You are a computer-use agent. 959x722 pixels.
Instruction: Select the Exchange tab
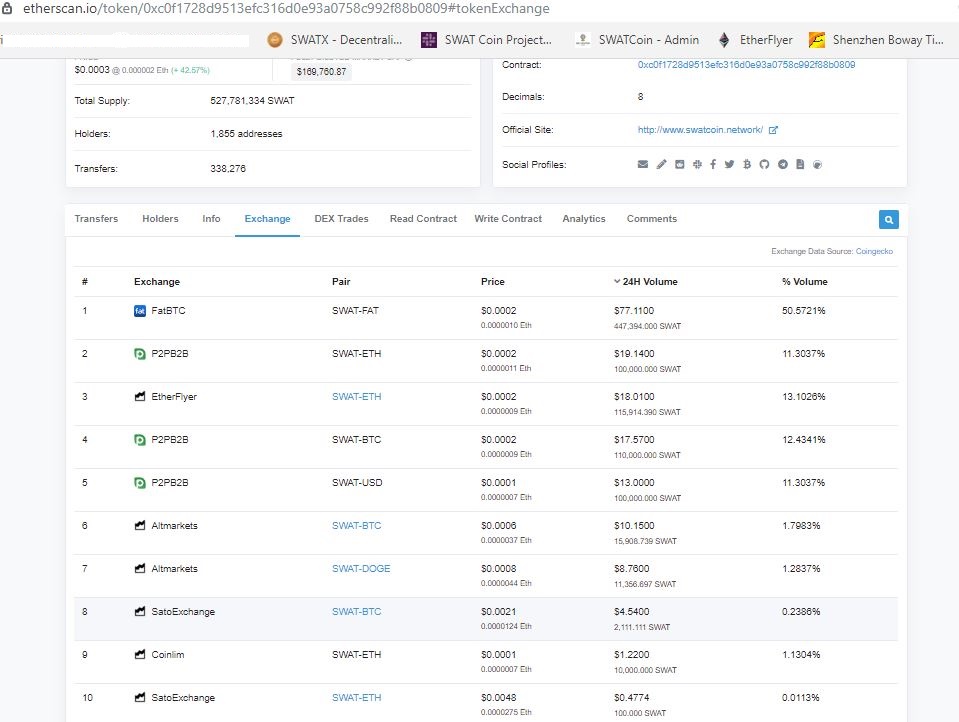[267, 218]
